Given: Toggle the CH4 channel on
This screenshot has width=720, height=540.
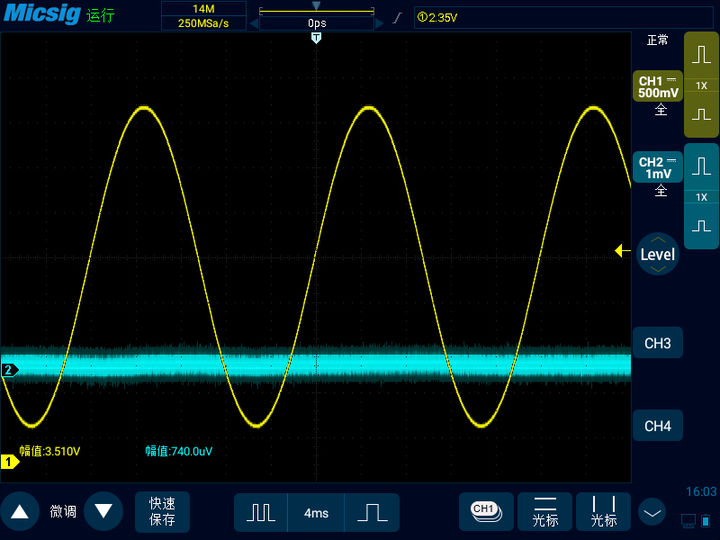Looking at the screenshot, I should (657, 426).
